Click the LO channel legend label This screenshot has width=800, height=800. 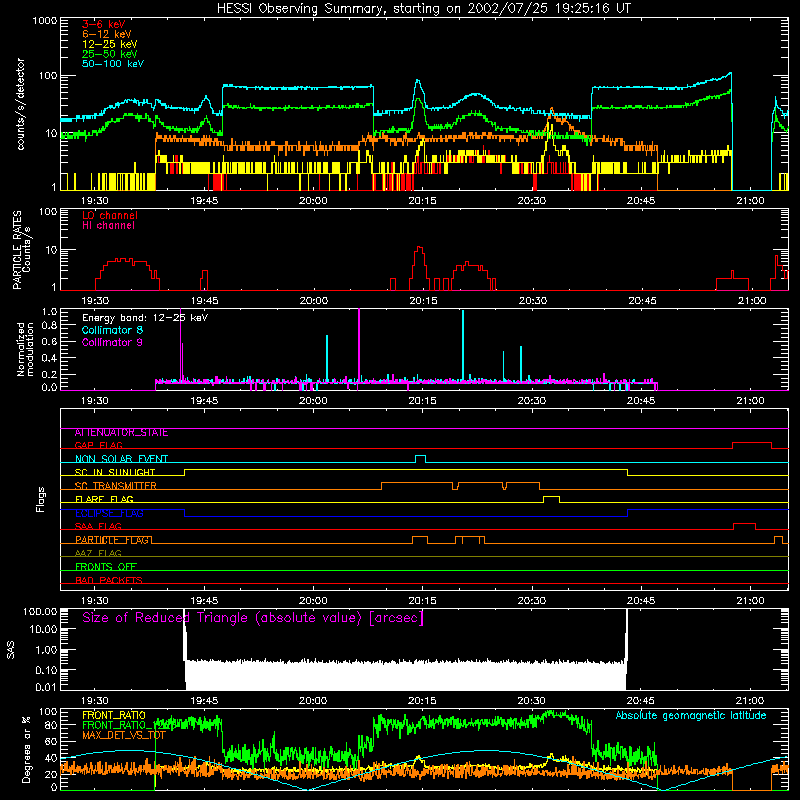click(110, 215)
